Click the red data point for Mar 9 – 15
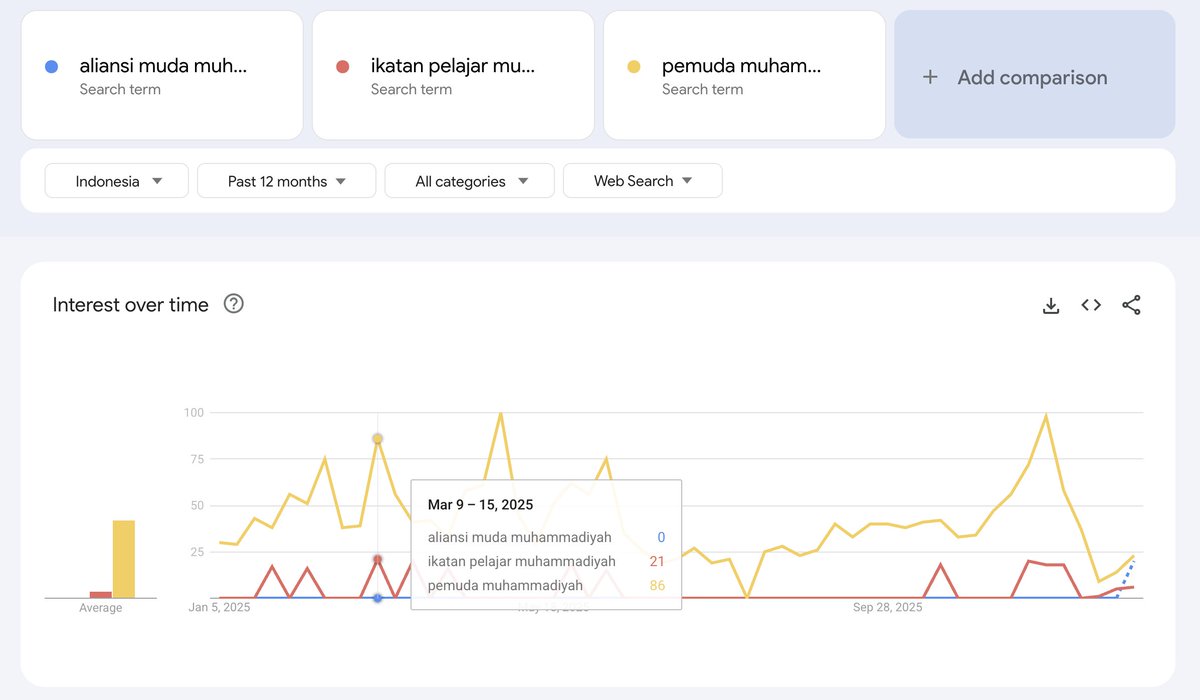The image size is (1200, 700). pos(377,559)
